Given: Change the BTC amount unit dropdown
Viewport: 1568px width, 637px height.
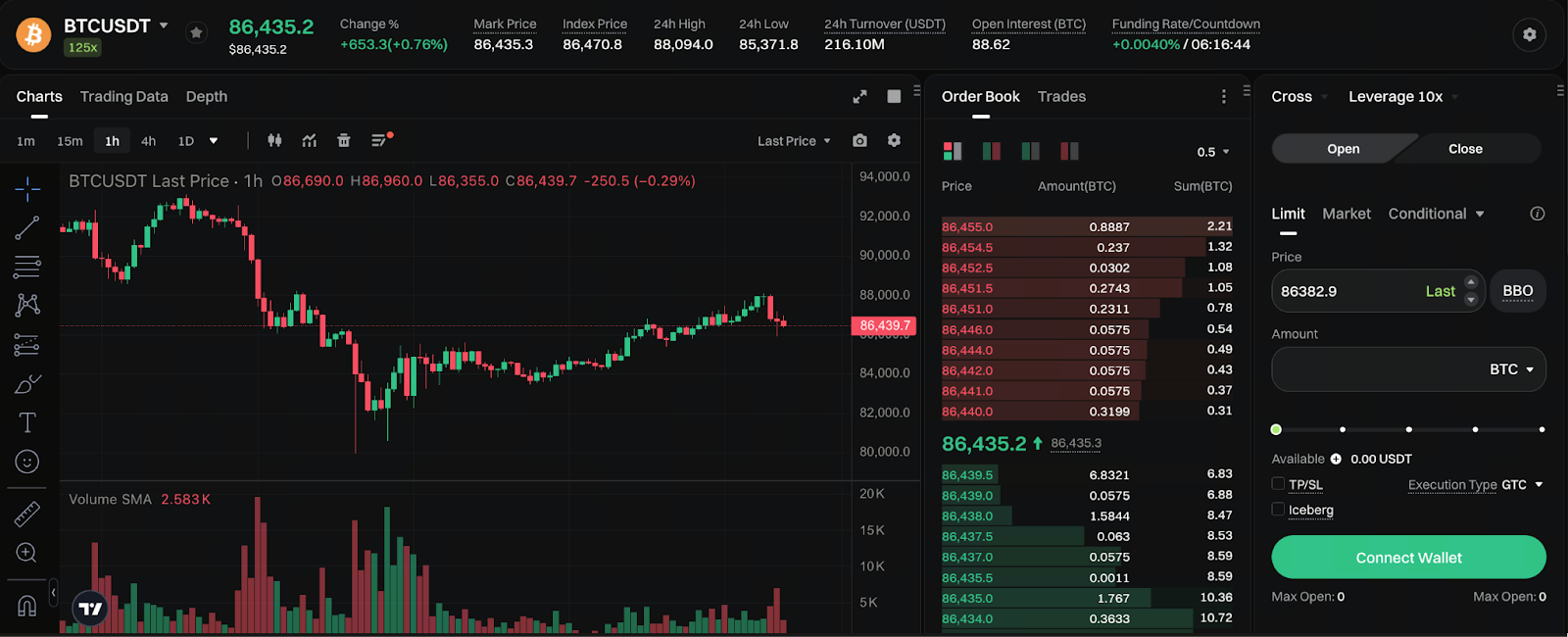Looking at the screenshot, I should coord(1511,369).
